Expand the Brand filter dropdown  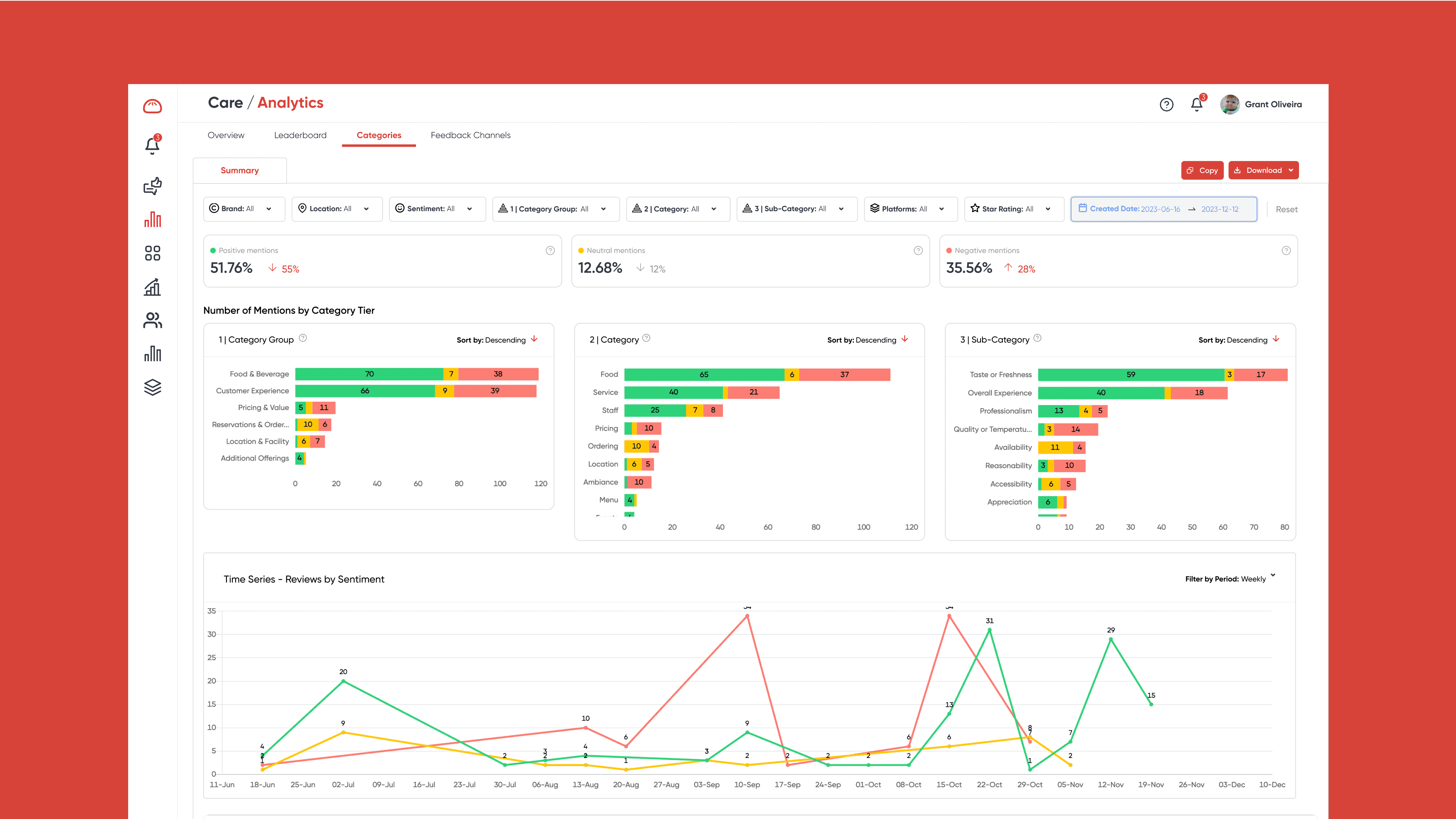[x=243, y=209]
